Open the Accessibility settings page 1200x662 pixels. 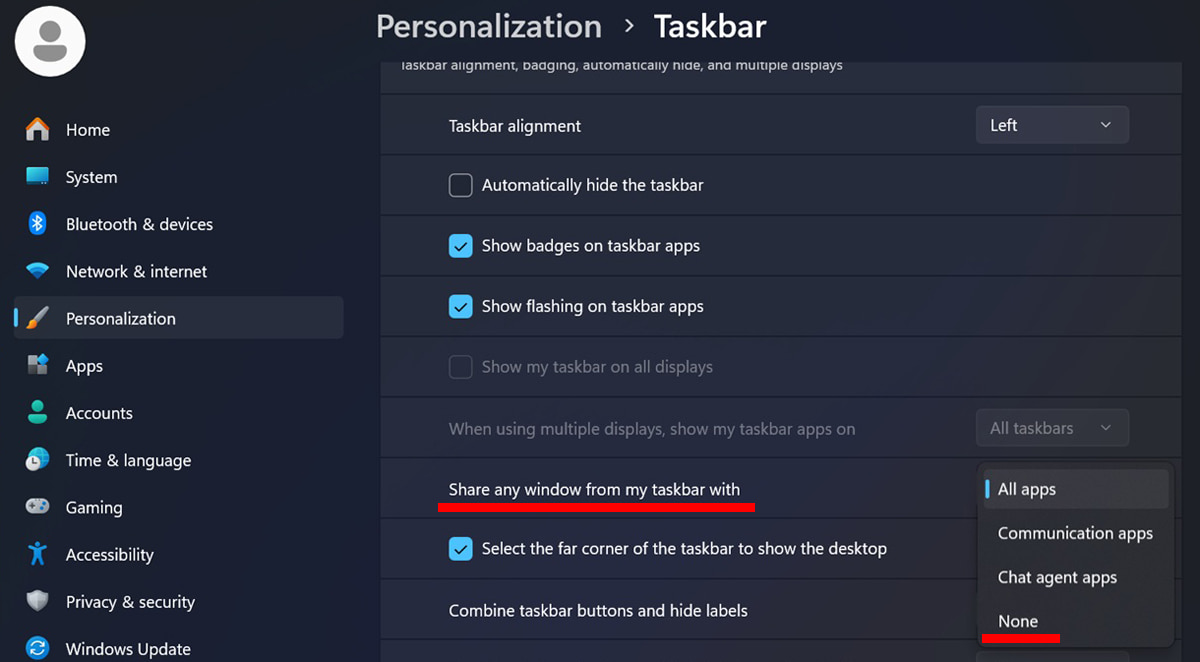click(x=109, y=555)
